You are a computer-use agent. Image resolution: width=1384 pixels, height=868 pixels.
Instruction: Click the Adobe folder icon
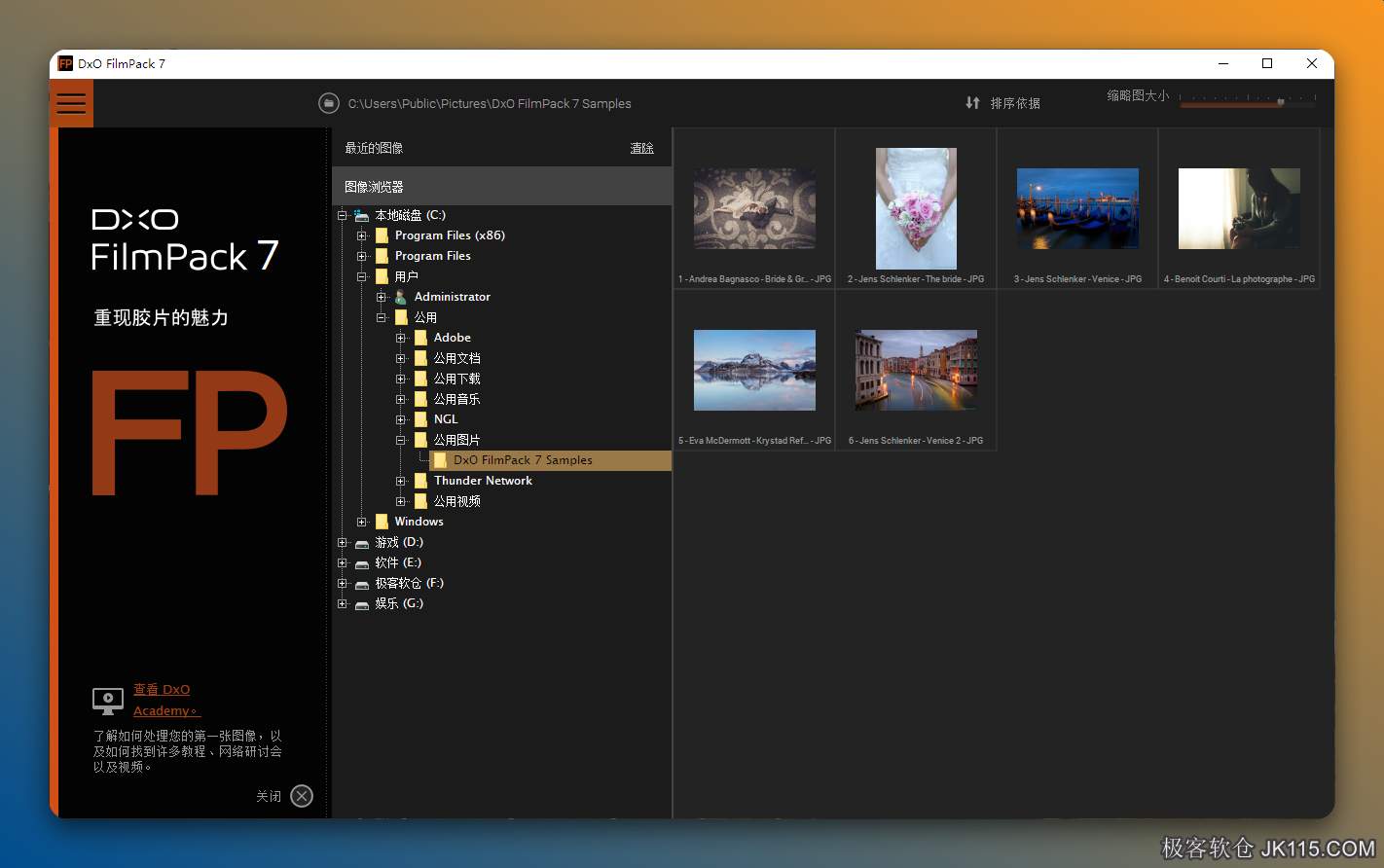click(420, 338)
